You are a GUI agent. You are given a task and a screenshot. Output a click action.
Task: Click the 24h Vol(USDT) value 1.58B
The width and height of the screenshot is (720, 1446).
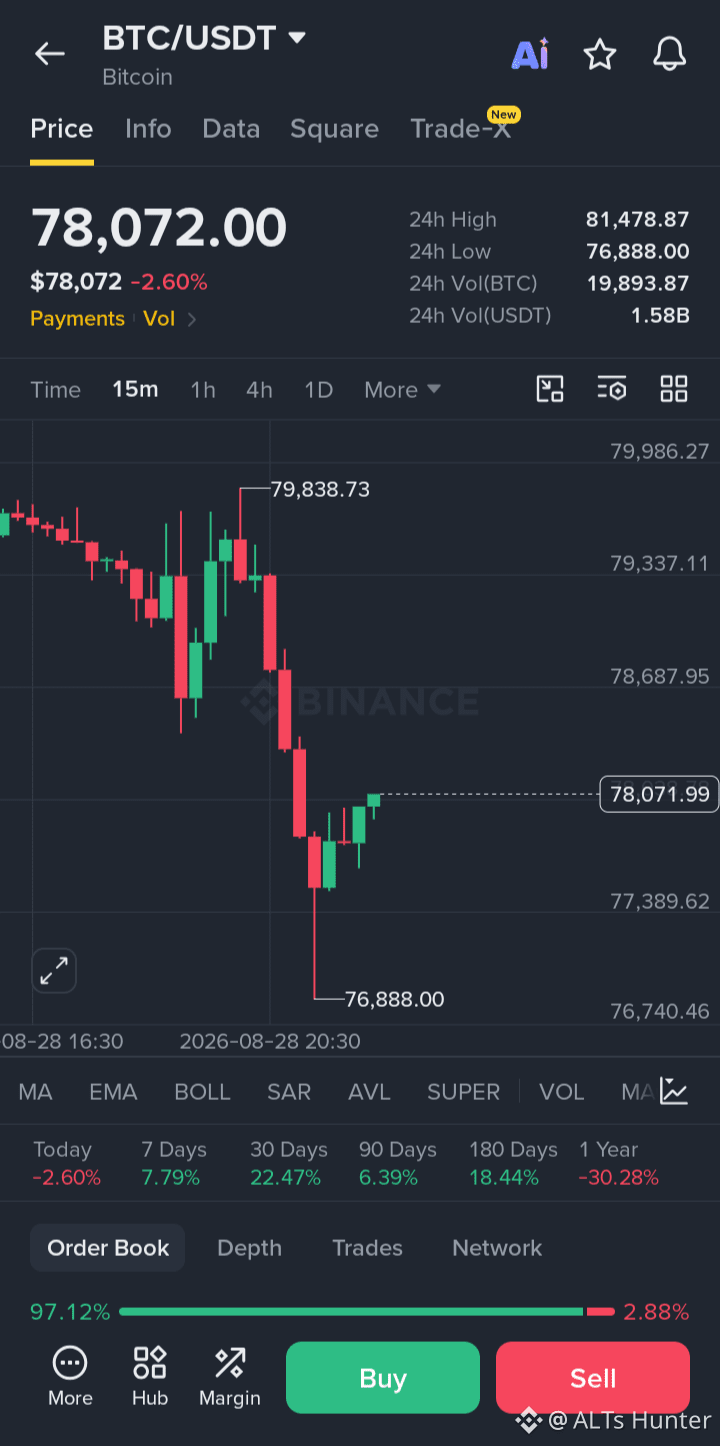659,316
